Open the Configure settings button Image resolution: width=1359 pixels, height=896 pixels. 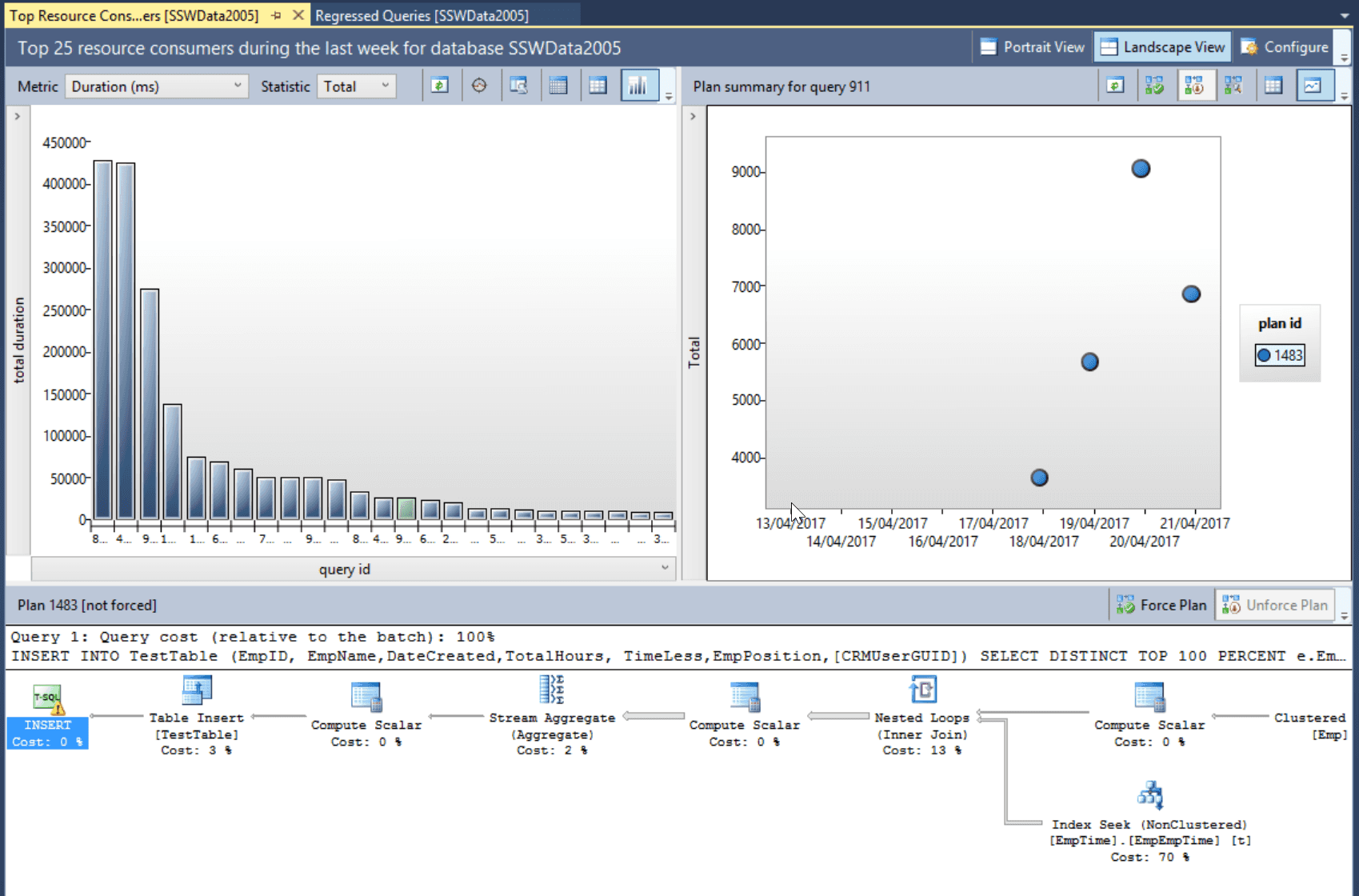(x=1285, y=47)
